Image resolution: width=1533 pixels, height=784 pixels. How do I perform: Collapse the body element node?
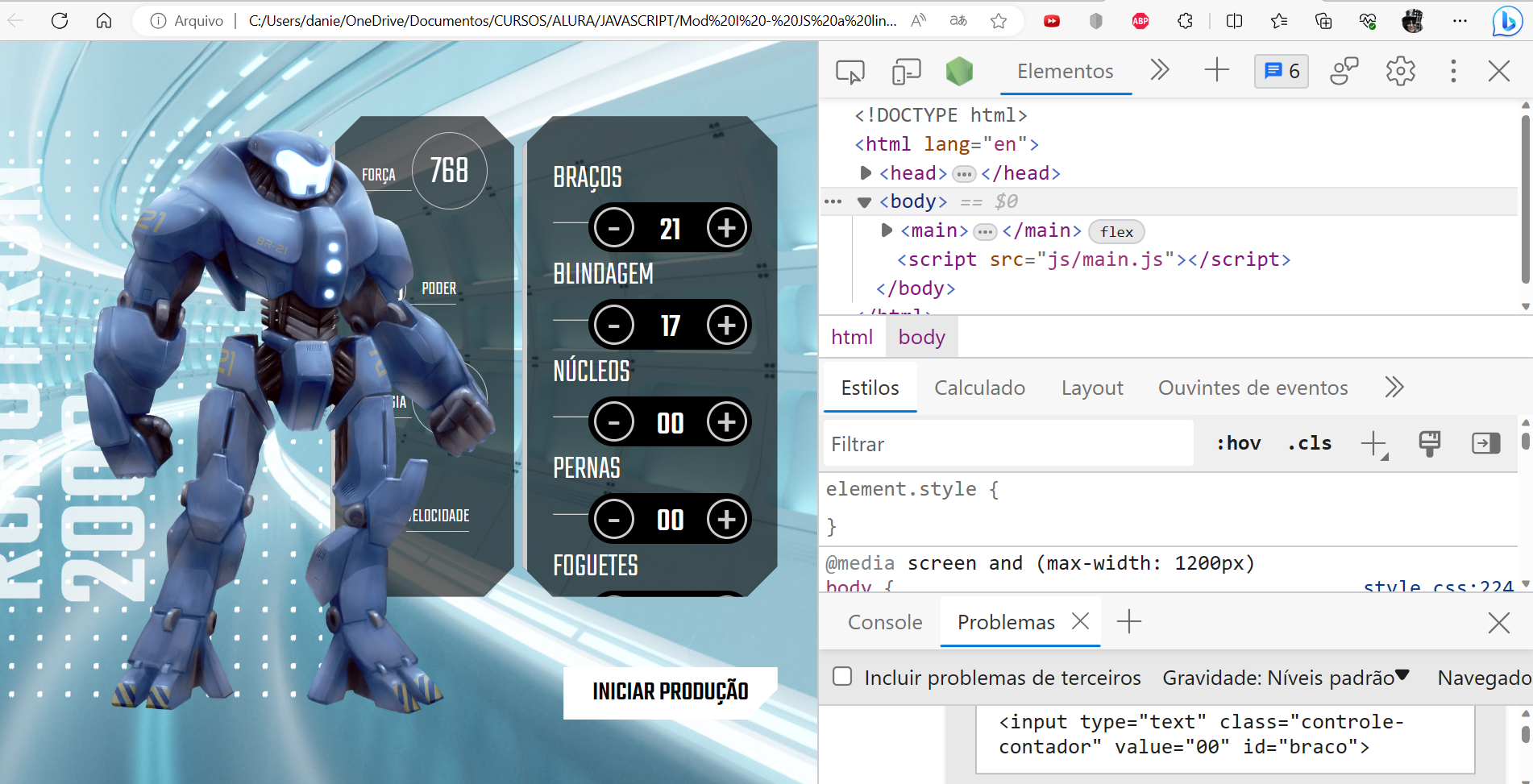click(x=865, y=202)
